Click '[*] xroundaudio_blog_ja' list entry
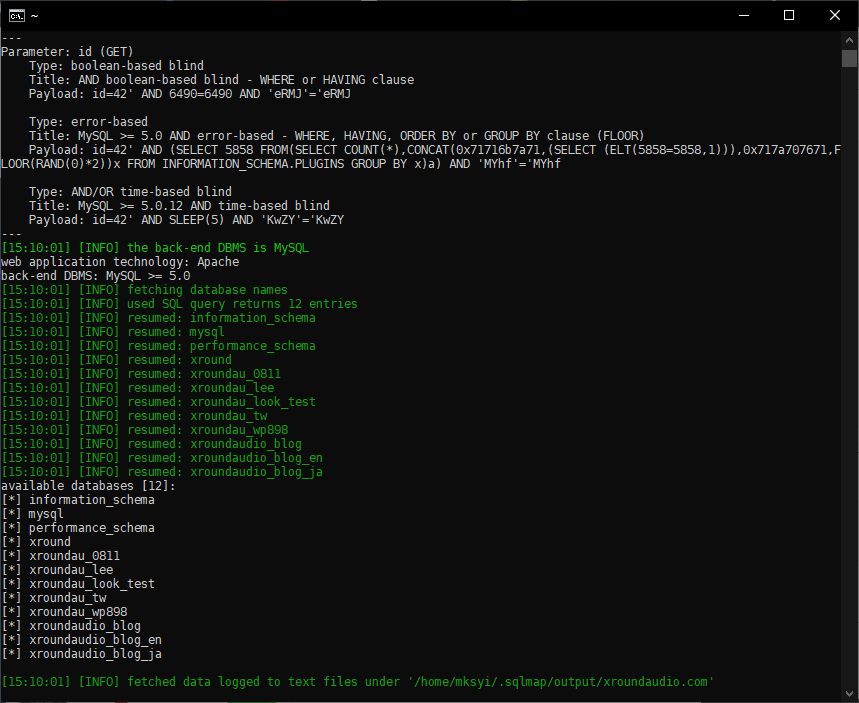Screen dimensions: 859x703 point(82,654)
